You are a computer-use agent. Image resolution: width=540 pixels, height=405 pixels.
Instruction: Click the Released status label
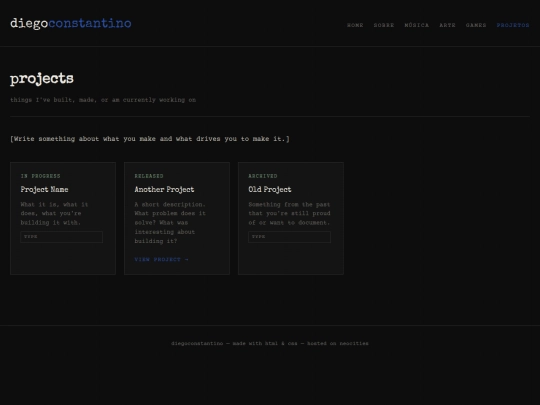[149, 176]
